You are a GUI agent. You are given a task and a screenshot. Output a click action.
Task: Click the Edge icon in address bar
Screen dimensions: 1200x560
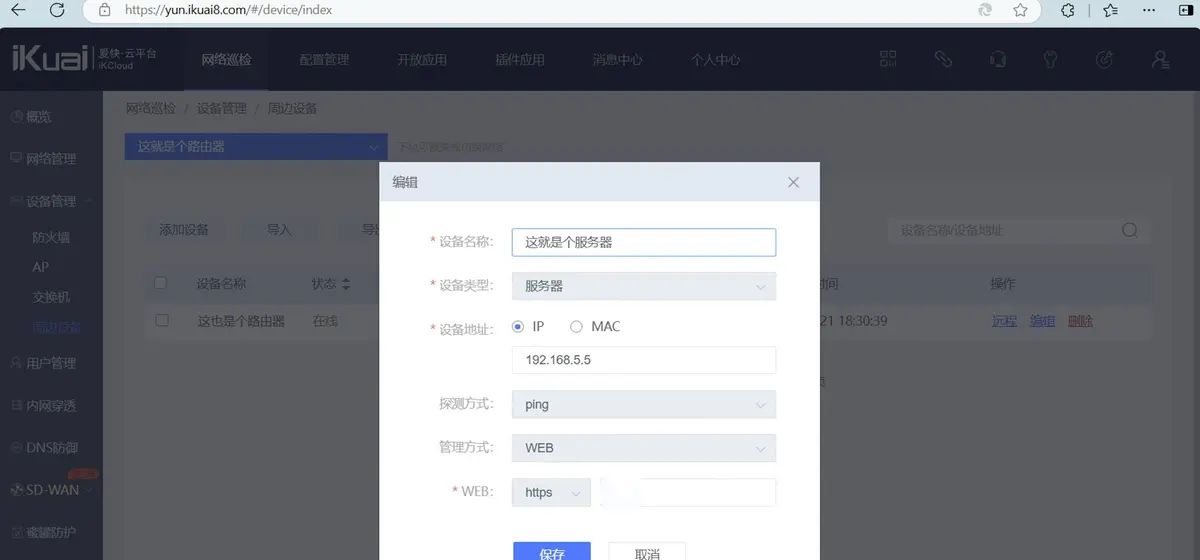[x=985, y=10]
